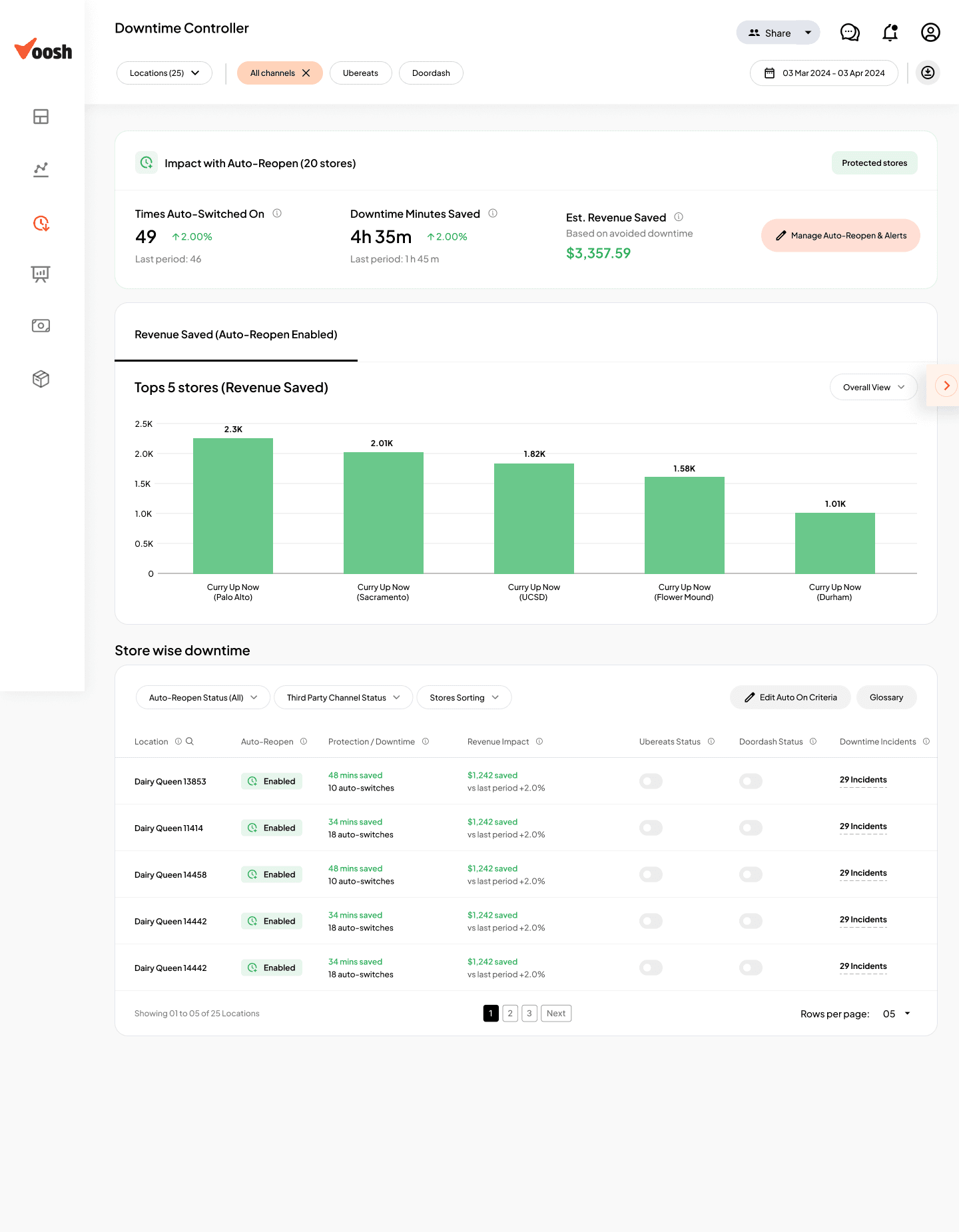Toggle Doordash status in last row Dairy Queen 14442
This screenshot has height=1232, width=959.
tap(751, 968)
